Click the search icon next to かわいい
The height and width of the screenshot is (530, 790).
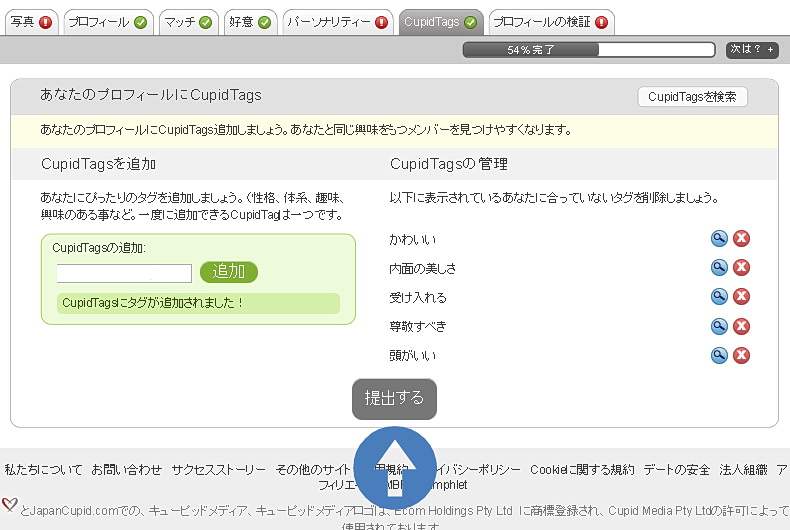(719, 238)
